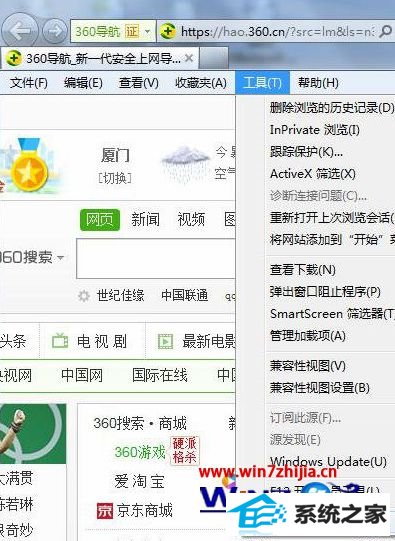Click the 头条 tab at left edge
The width and height of the screenshot is (395, 541).
pos(13,341)
